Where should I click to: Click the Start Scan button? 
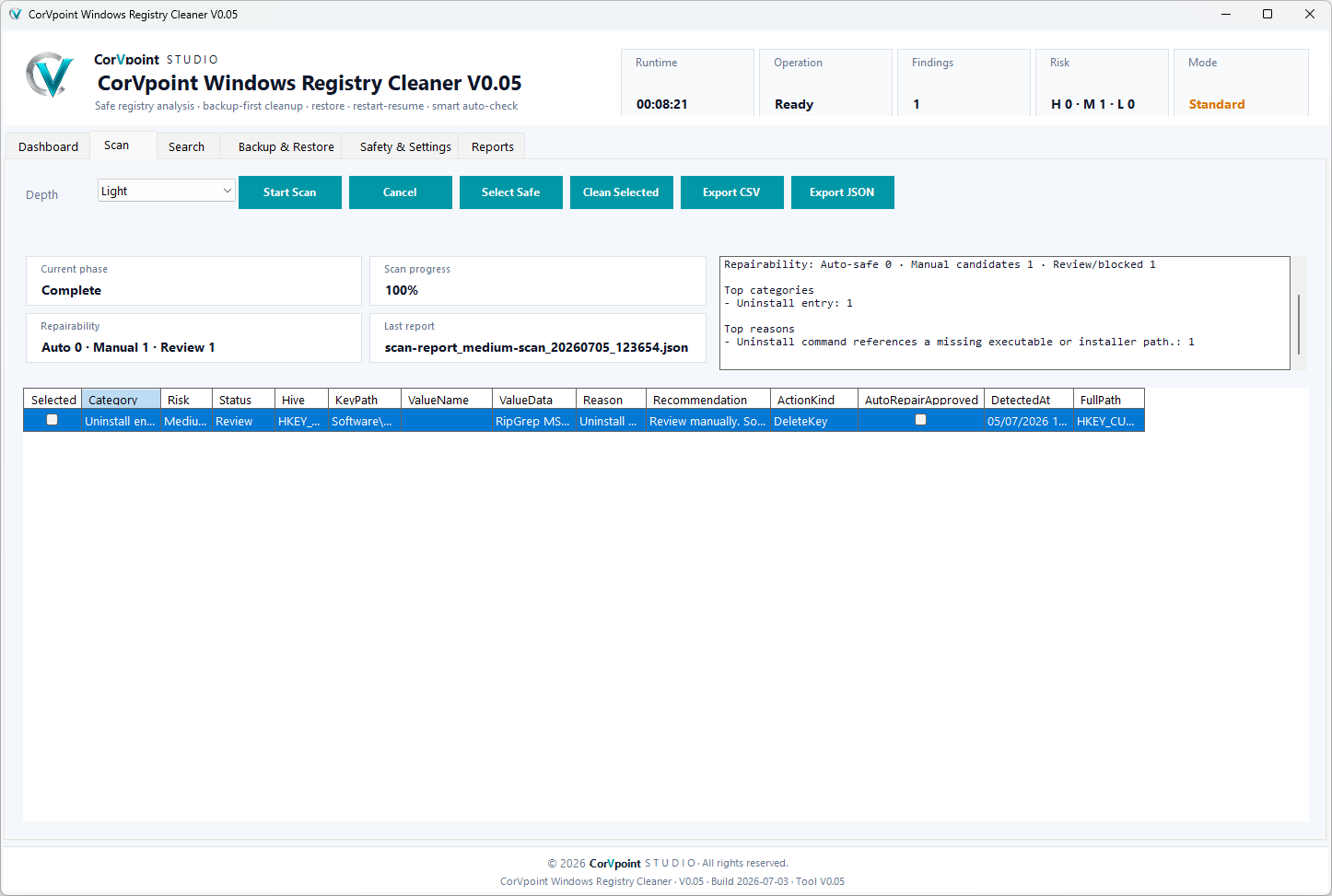[290, 192]
